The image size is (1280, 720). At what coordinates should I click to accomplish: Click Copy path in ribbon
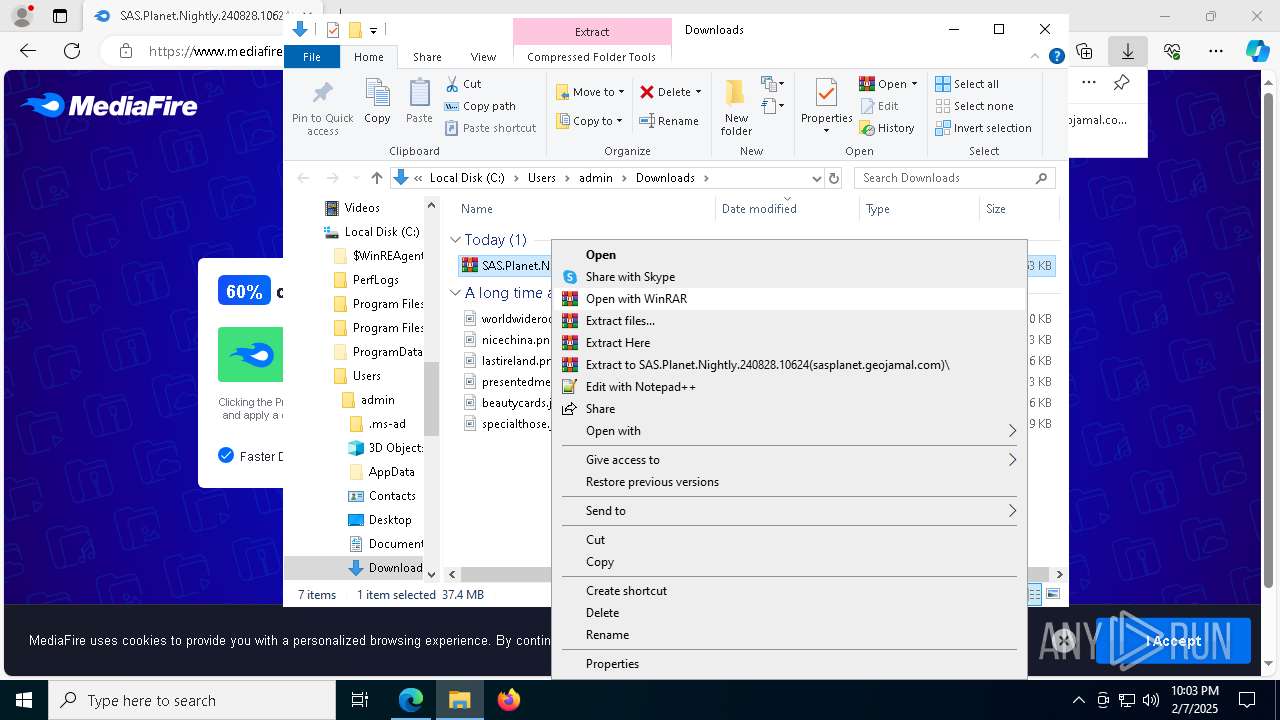click(x=480, y=106)
